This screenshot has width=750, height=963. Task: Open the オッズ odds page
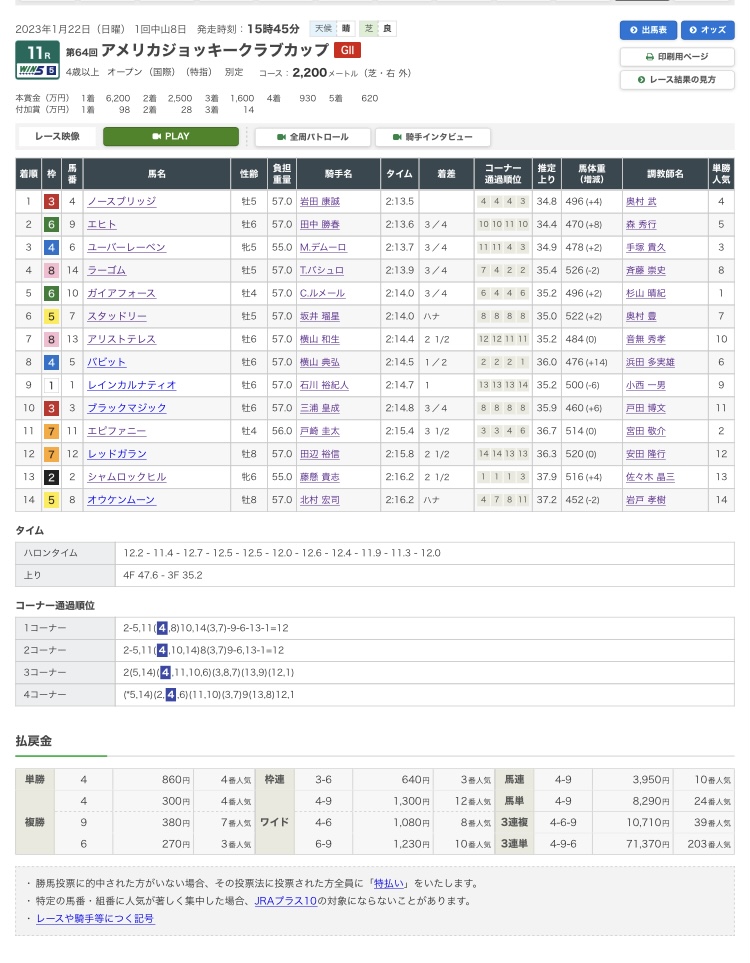707,29
